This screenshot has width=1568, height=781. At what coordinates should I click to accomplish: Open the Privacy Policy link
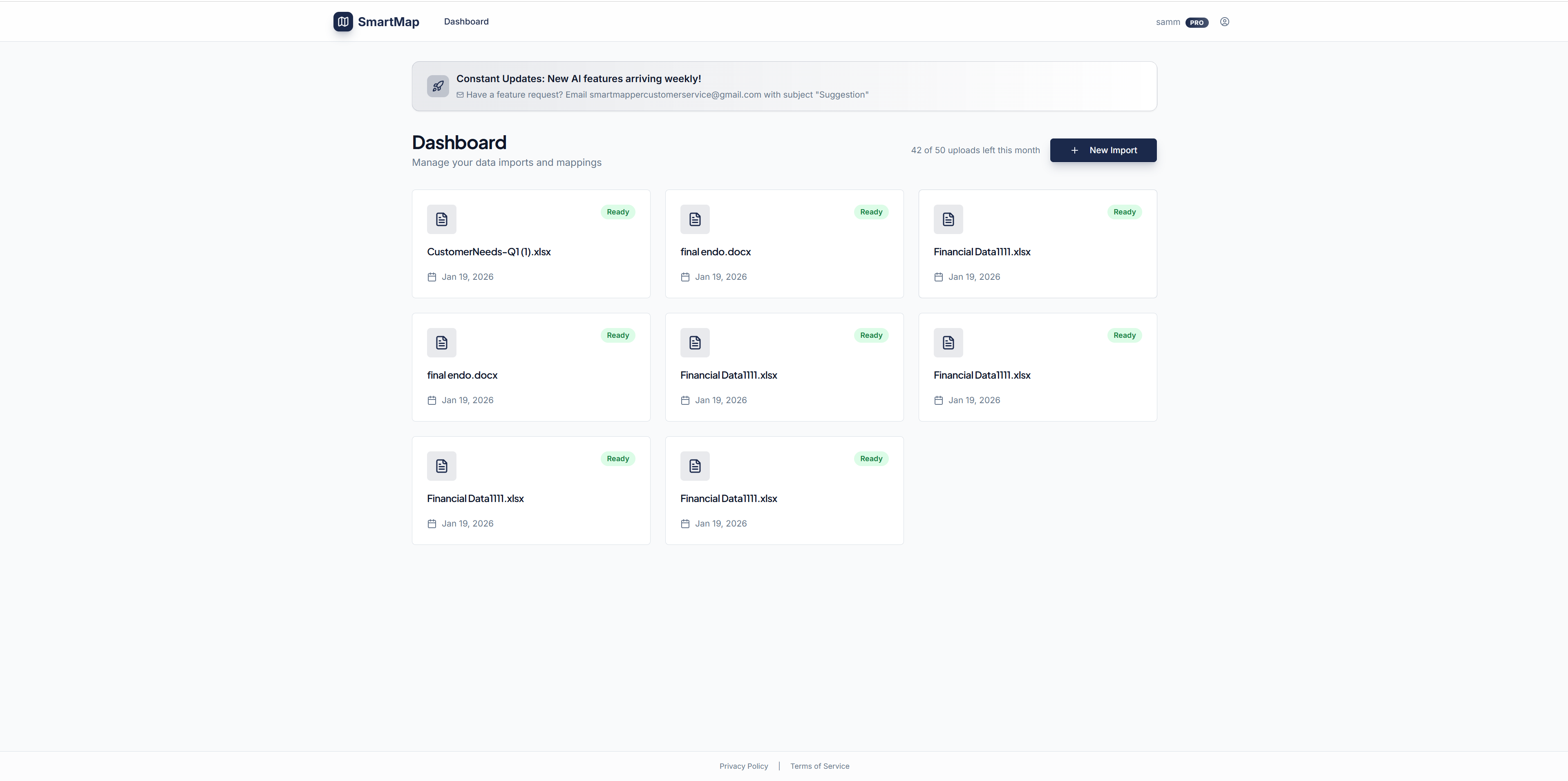(743, 766)
